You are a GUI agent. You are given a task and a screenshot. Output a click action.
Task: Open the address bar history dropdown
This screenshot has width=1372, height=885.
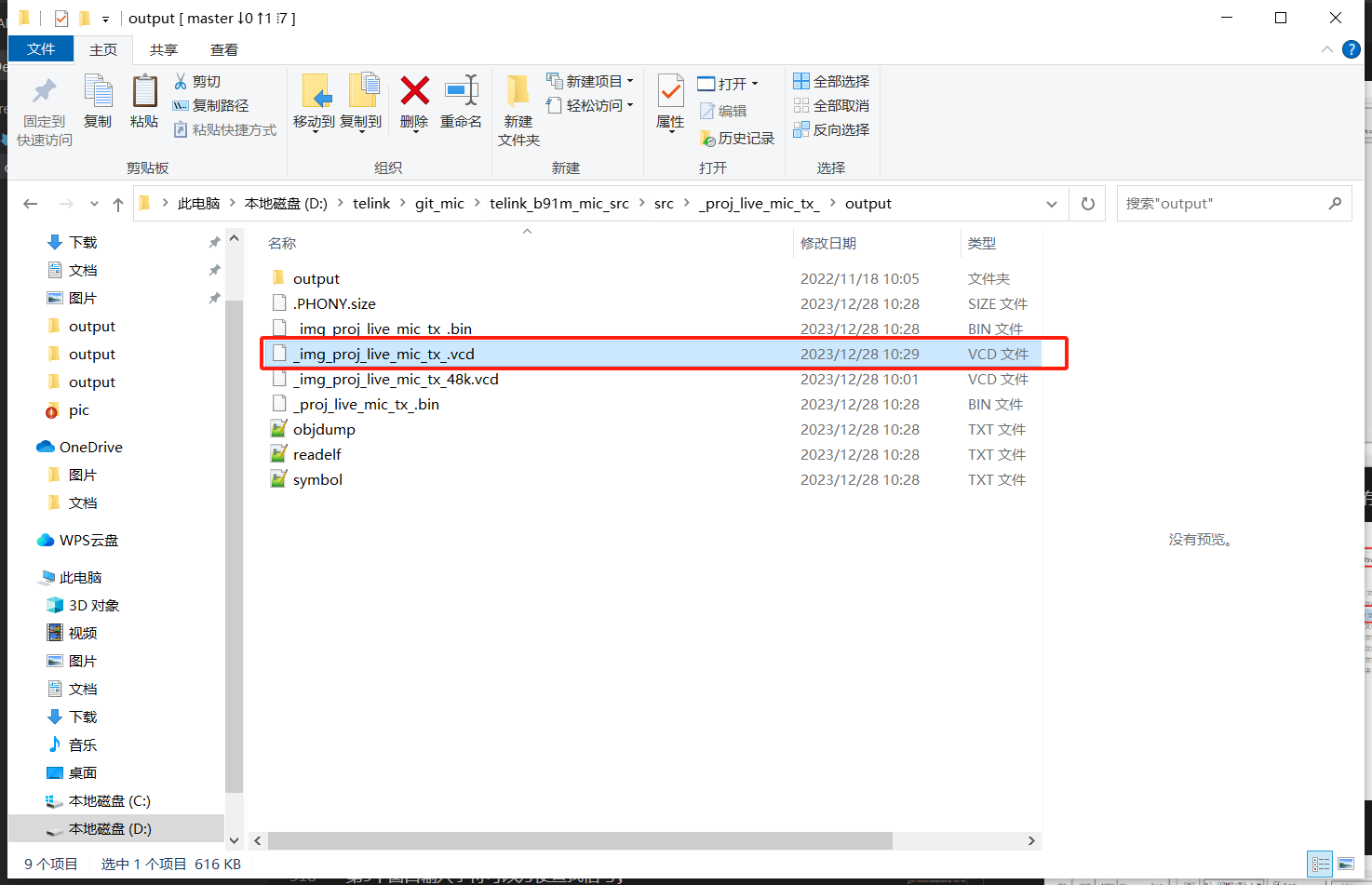[1051, 203]
